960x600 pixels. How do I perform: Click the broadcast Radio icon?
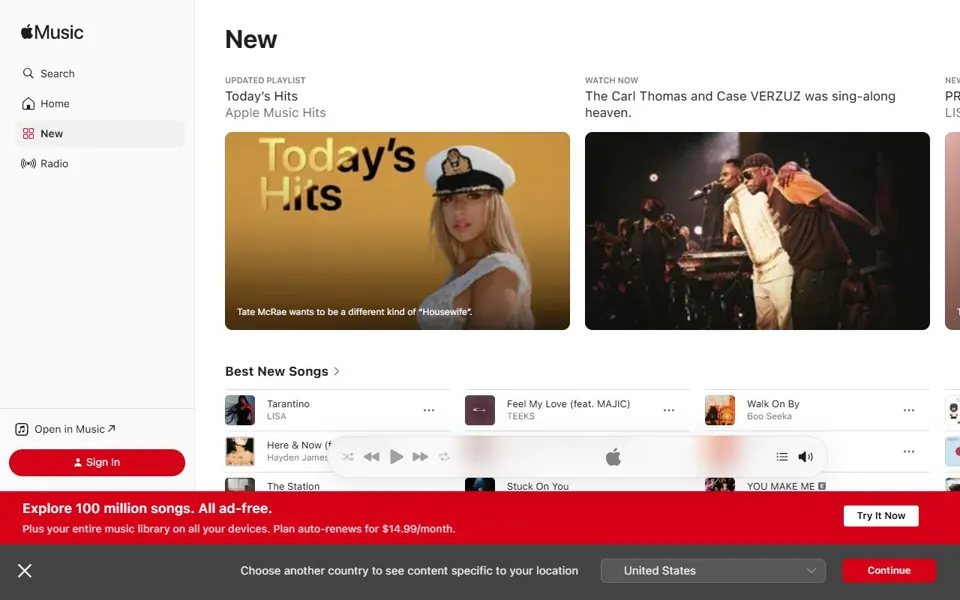tap(28, 163)
